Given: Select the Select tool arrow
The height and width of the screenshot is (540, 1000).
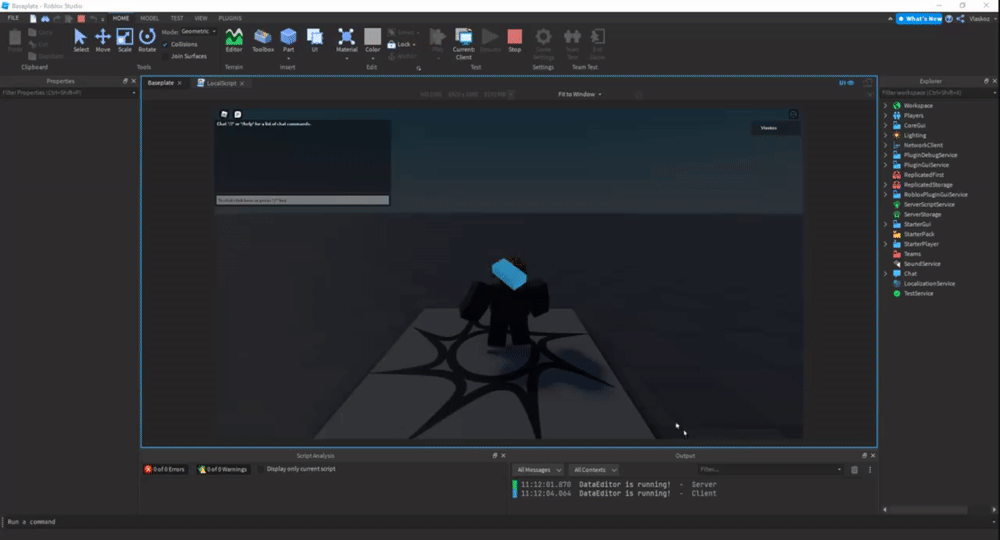Looking at the screenshot, I should pos(80,40).
